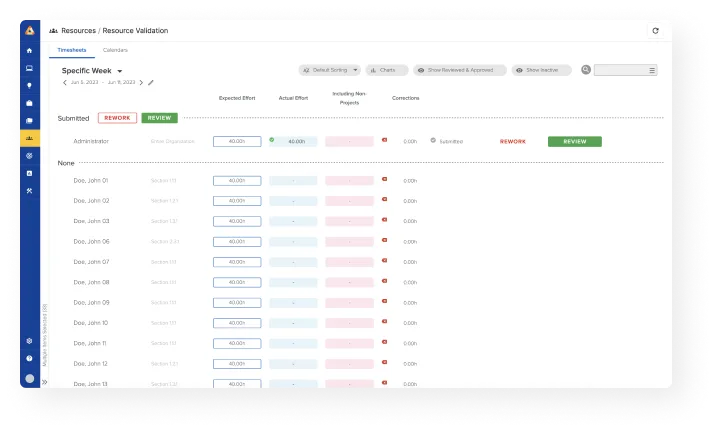This screenshot has width=716, height=432.
Task: Click the globe-like circular sidebar icon
Action: coord(30,156)
